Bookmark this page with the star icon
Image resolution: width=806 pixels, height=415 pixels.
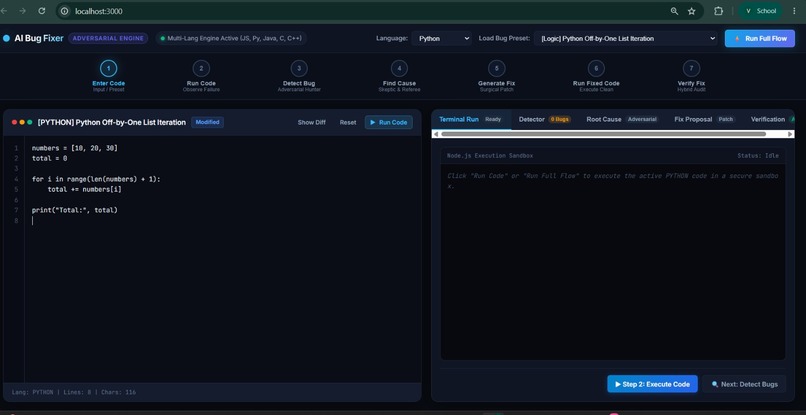pos(691,11)
